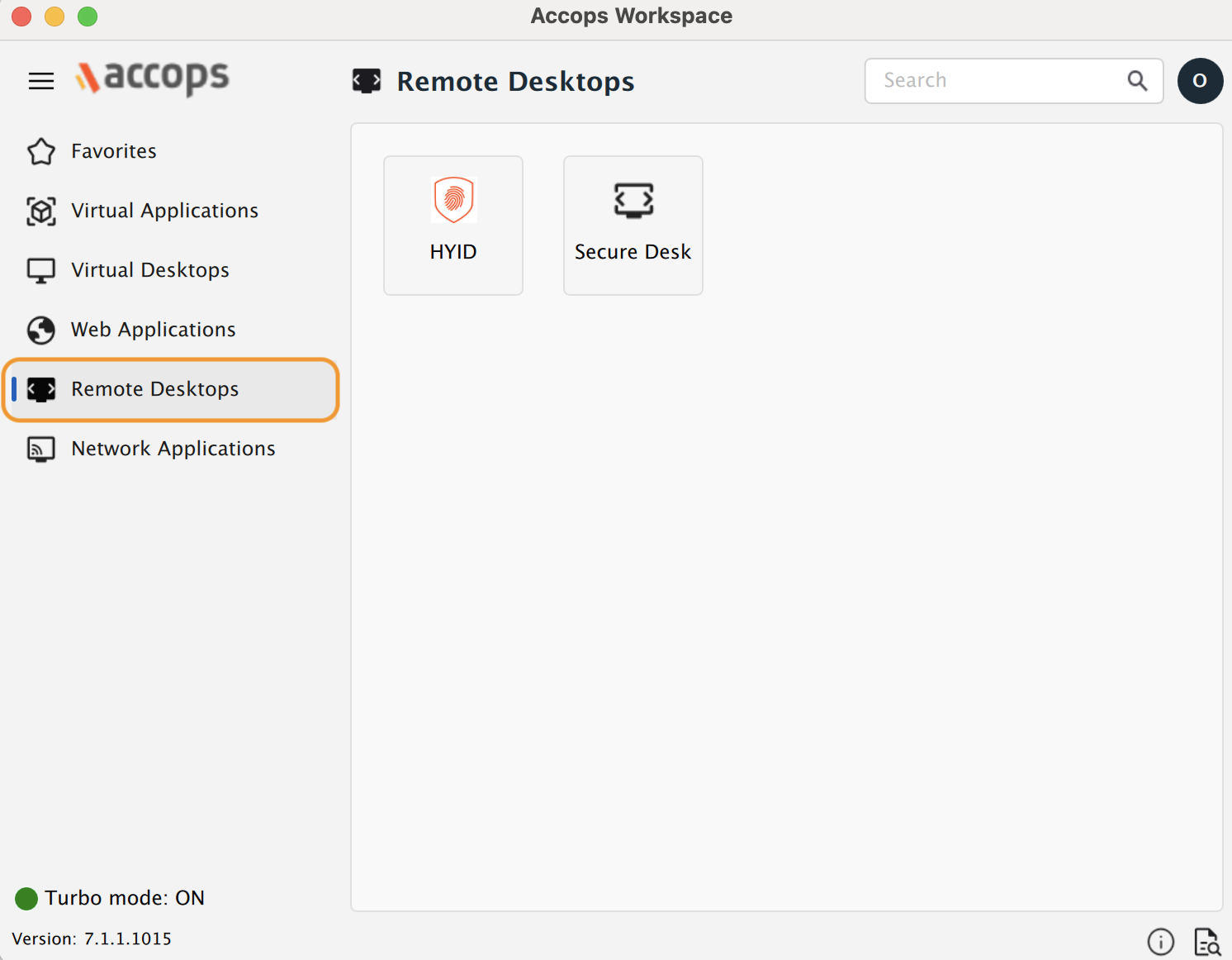
Task: Open the info icon in footer
Action: 1160,942
